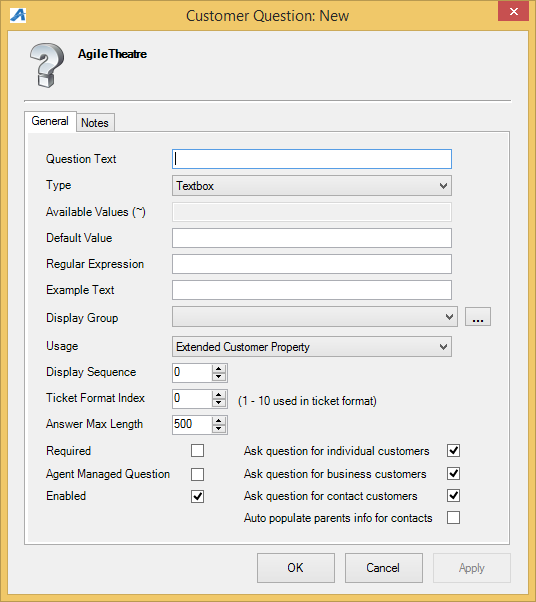
Task: Increase Display Sequence with up arrow
Action: [219, 369]
